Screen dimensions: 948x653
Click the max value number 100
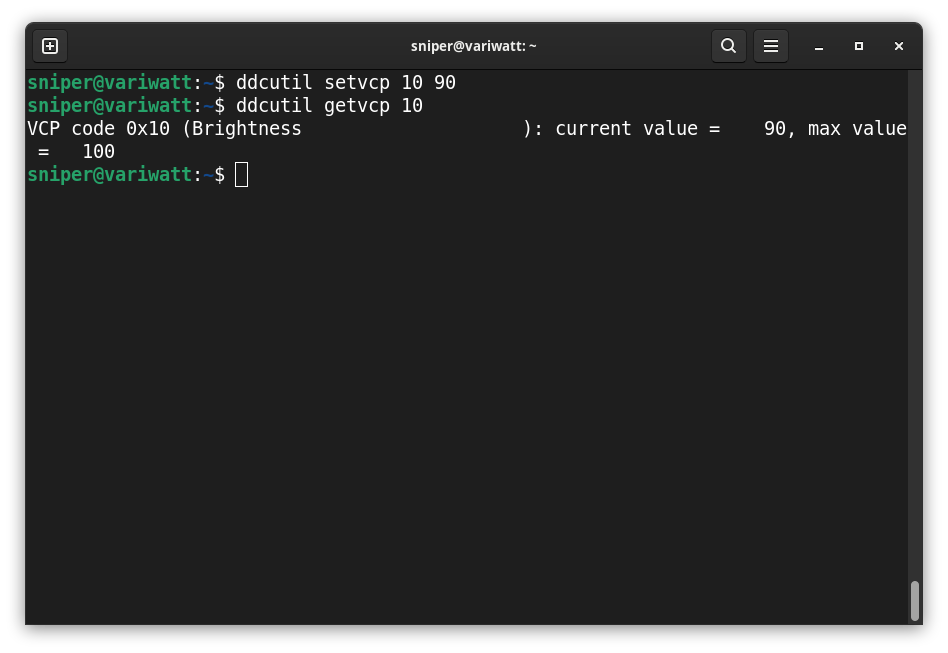click(x=98, y=152)
